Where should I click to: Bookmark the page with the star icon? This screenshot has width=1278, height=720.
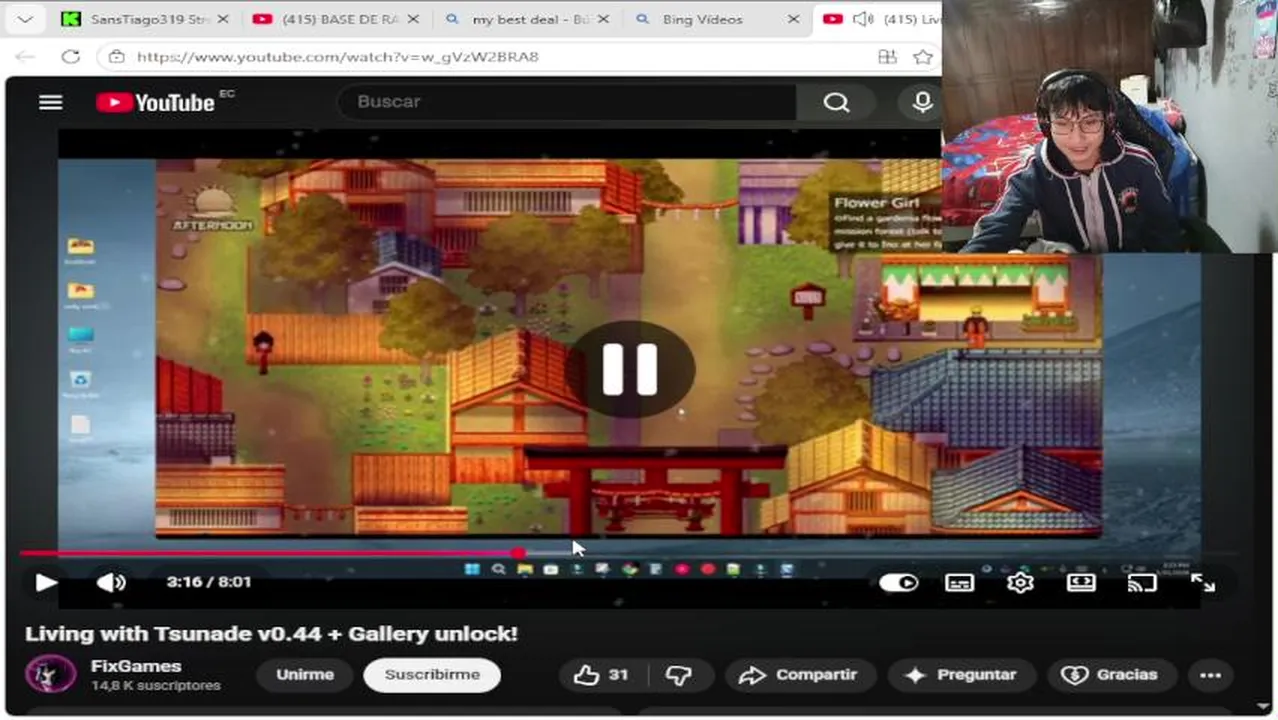point(923,57)
